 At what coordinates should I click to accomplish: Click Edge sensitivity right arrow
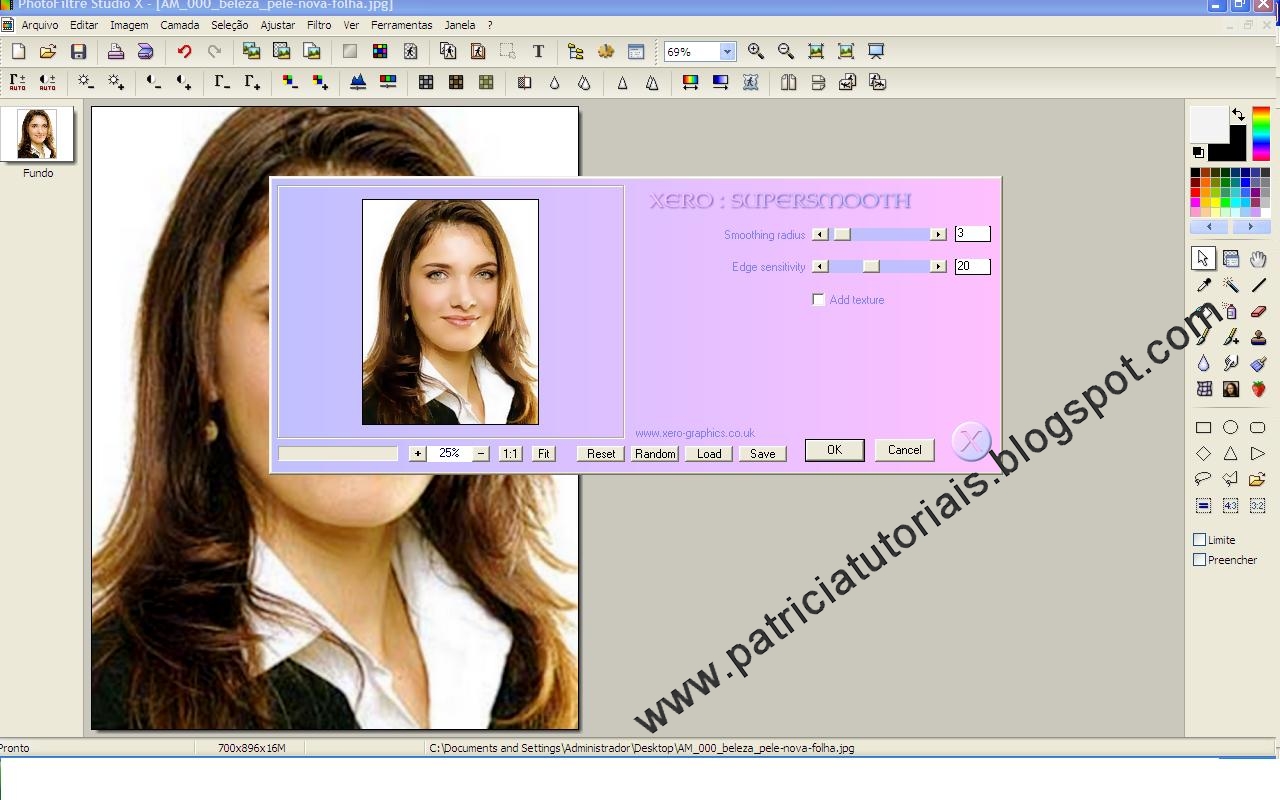[938, 267]
